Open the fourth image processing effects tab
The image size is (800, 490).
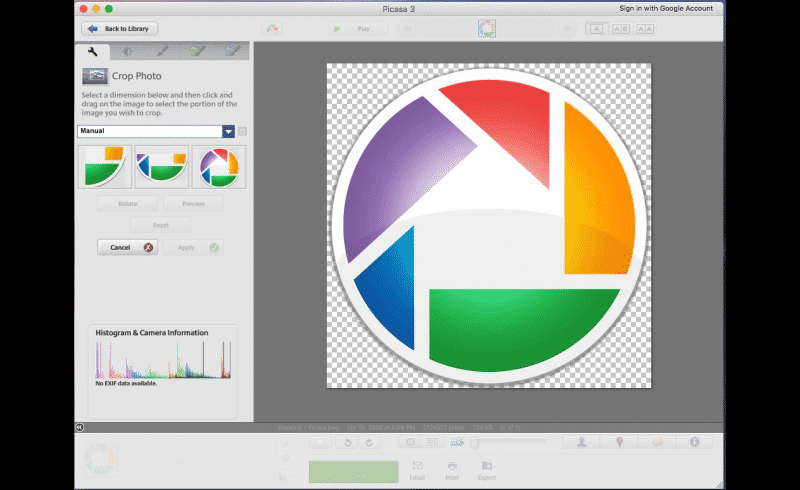coord(197,52)
